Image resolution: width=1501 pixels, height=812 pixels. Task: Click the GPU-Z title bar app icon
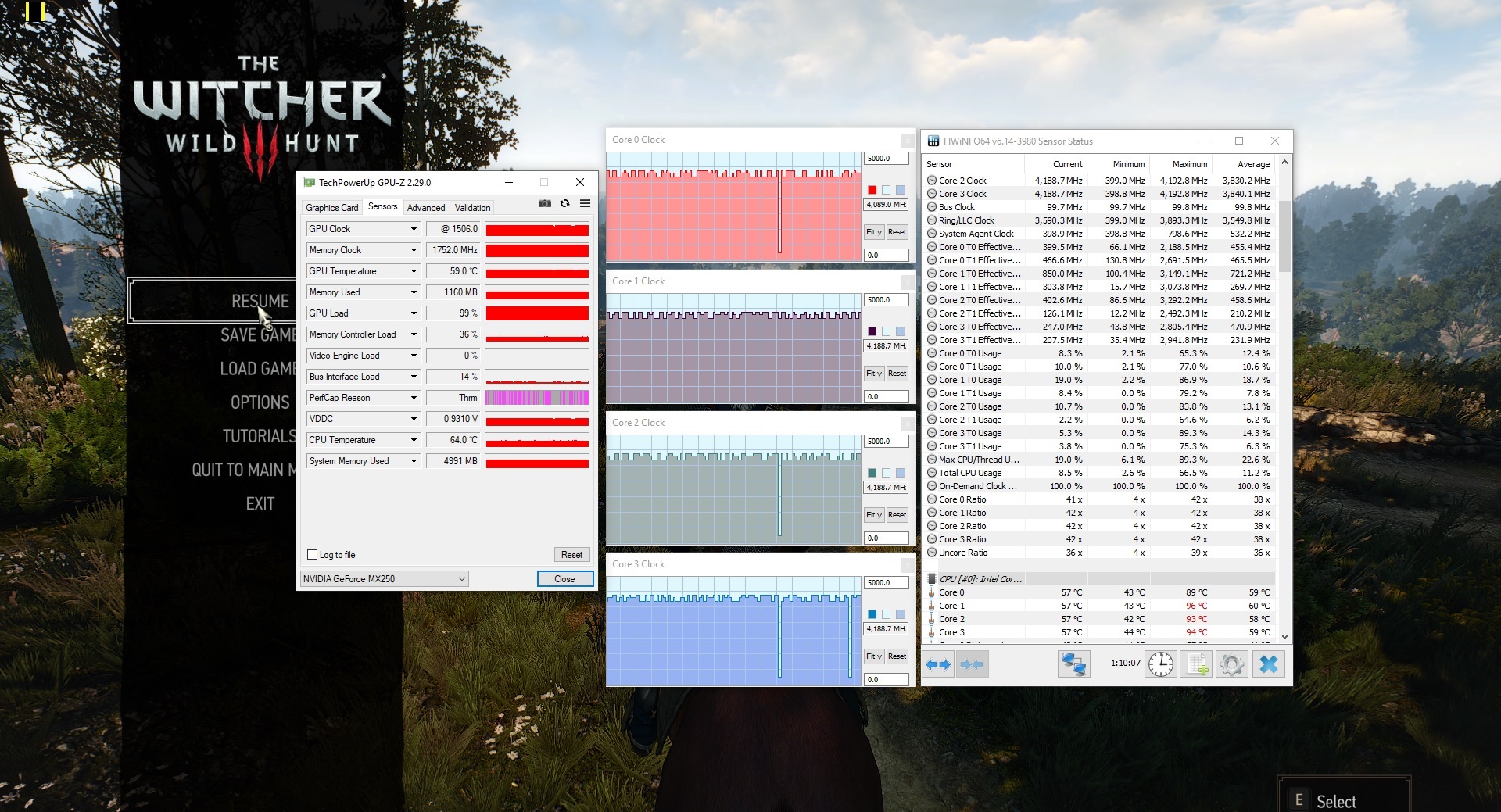[x=310, y=182]
